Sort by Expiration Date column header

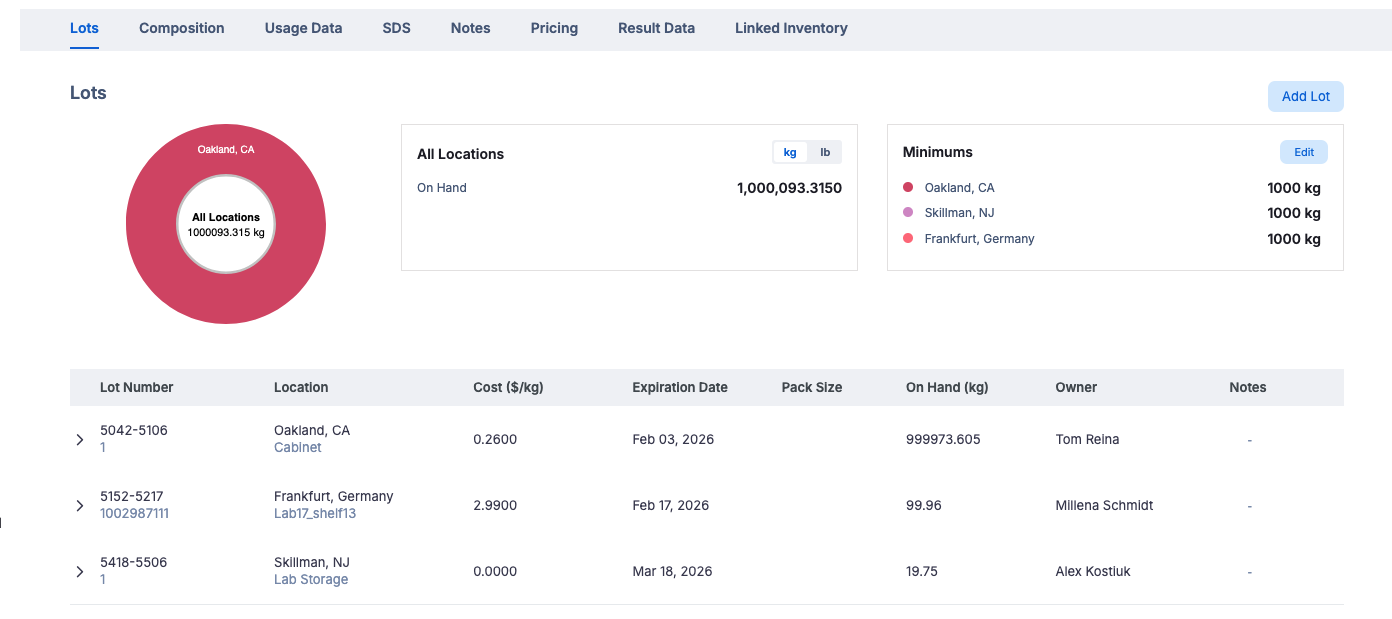point(680,388)
